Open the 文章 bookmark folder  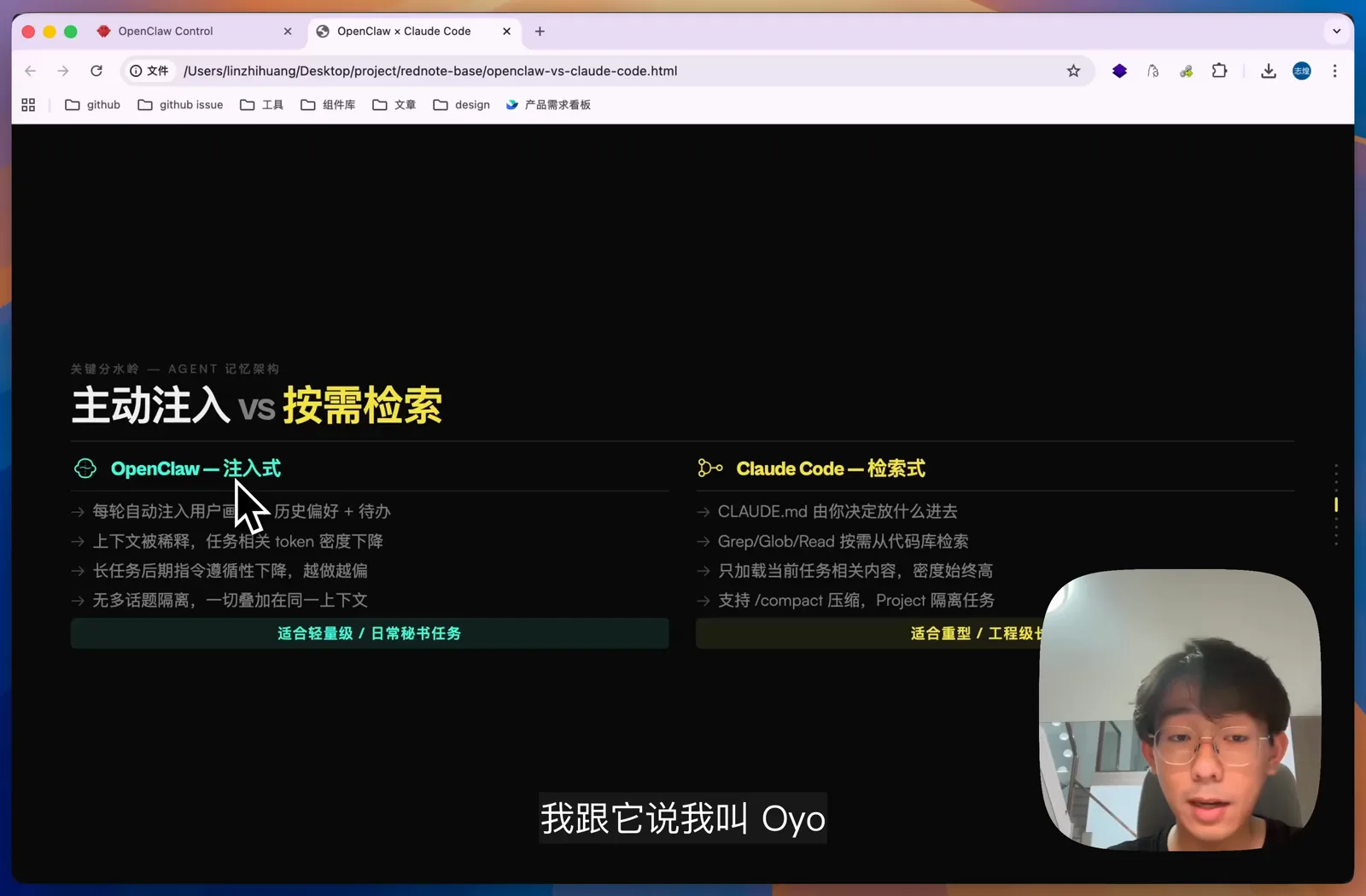[x=394, y=105]
